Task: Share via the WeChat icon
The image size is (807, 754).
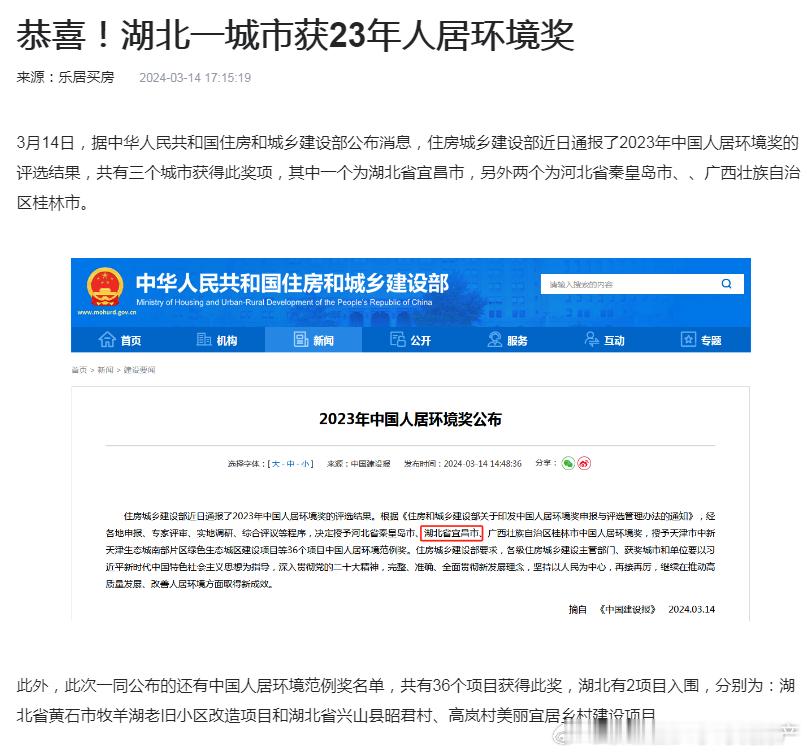Action: pos(568,463)
